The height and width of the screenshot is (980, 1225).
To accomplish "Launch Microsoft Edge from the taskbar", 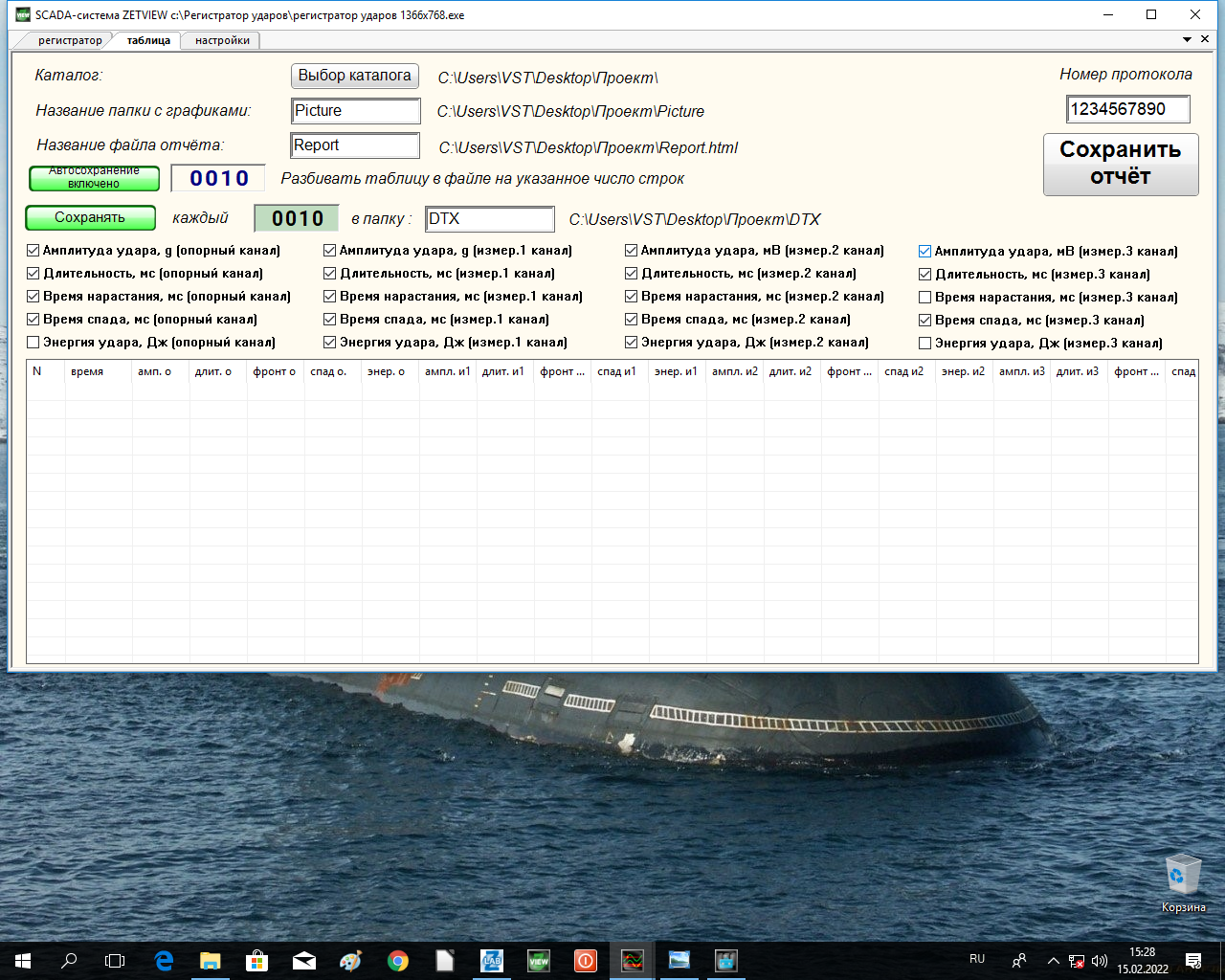I will [x=164, y=960].
